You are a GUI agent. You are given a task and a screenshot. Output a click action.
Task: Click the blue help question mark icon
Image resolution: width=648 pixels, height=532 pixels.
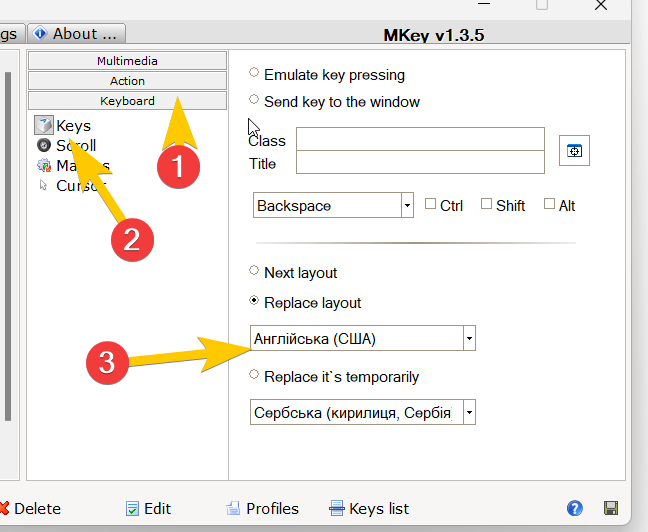574,508
